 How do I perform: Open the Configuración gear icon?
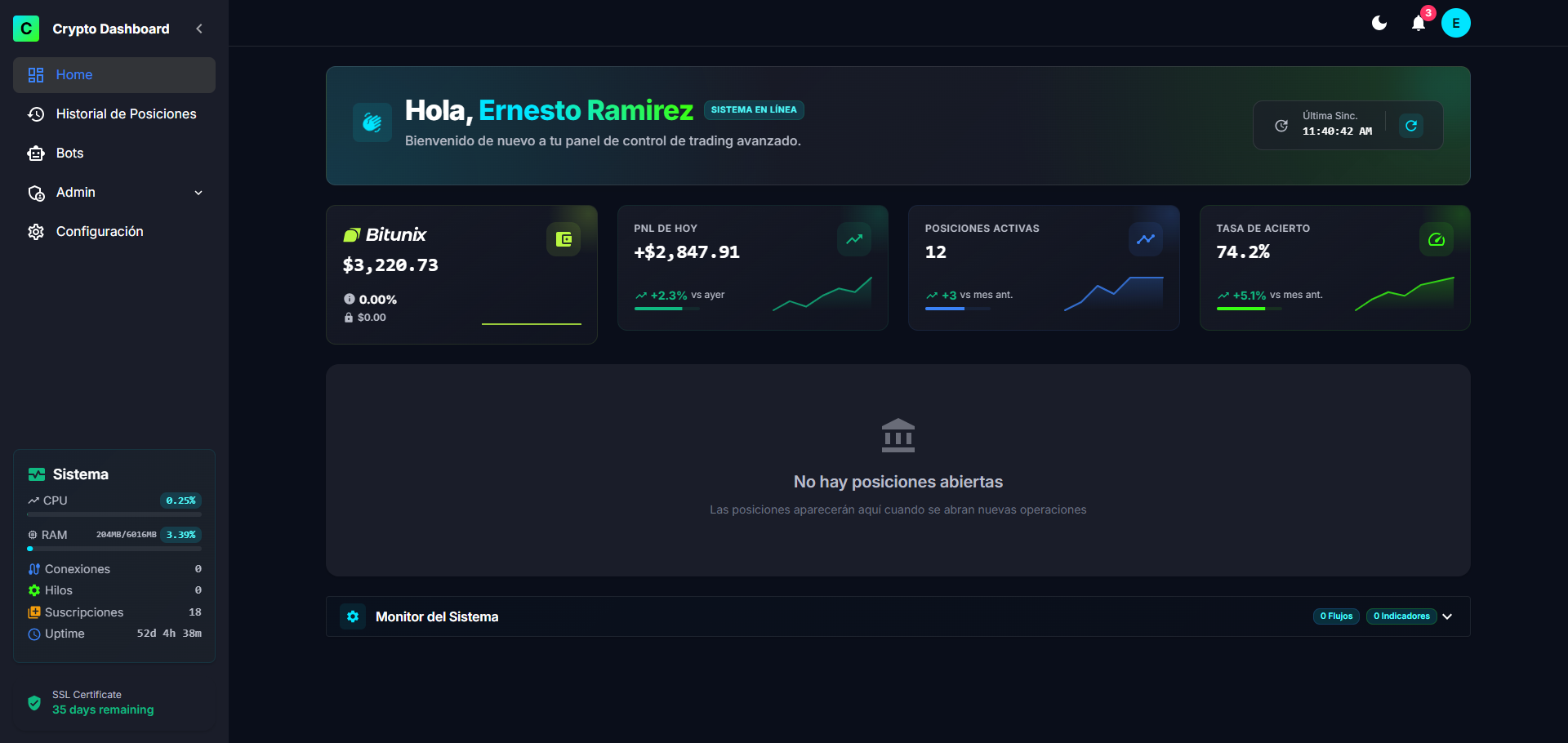point(35,231)
